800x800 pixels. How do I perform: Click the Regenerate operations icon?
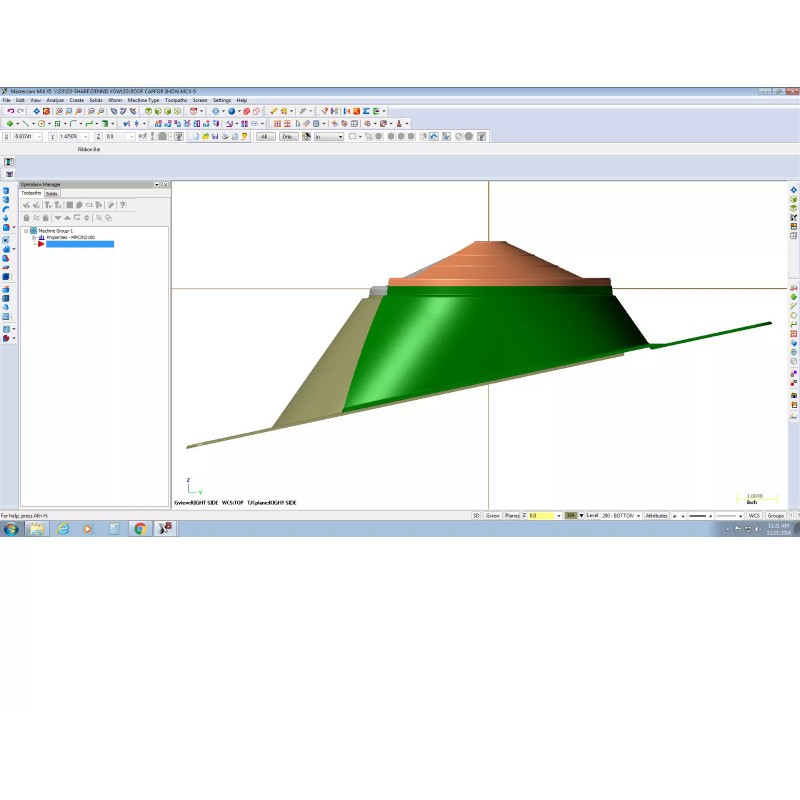click(47, 205)
